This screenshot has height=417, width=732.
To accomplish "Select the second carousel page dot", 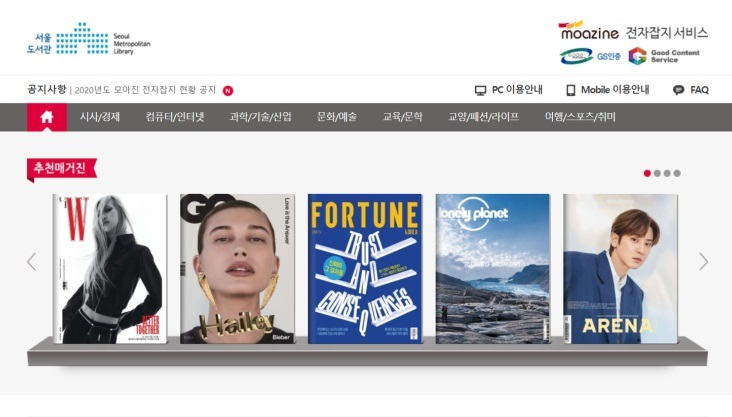I will pyautogui.click(x=657, y=173).
